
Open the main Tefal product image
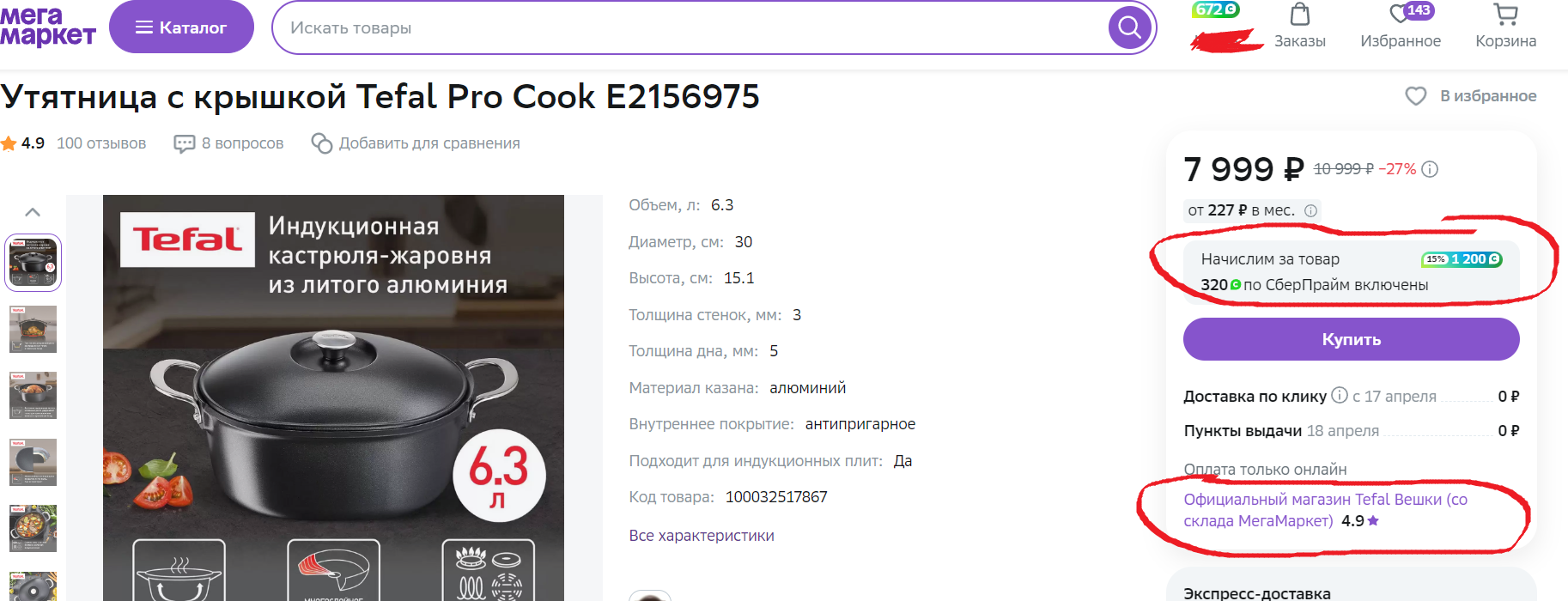(333, 398)
